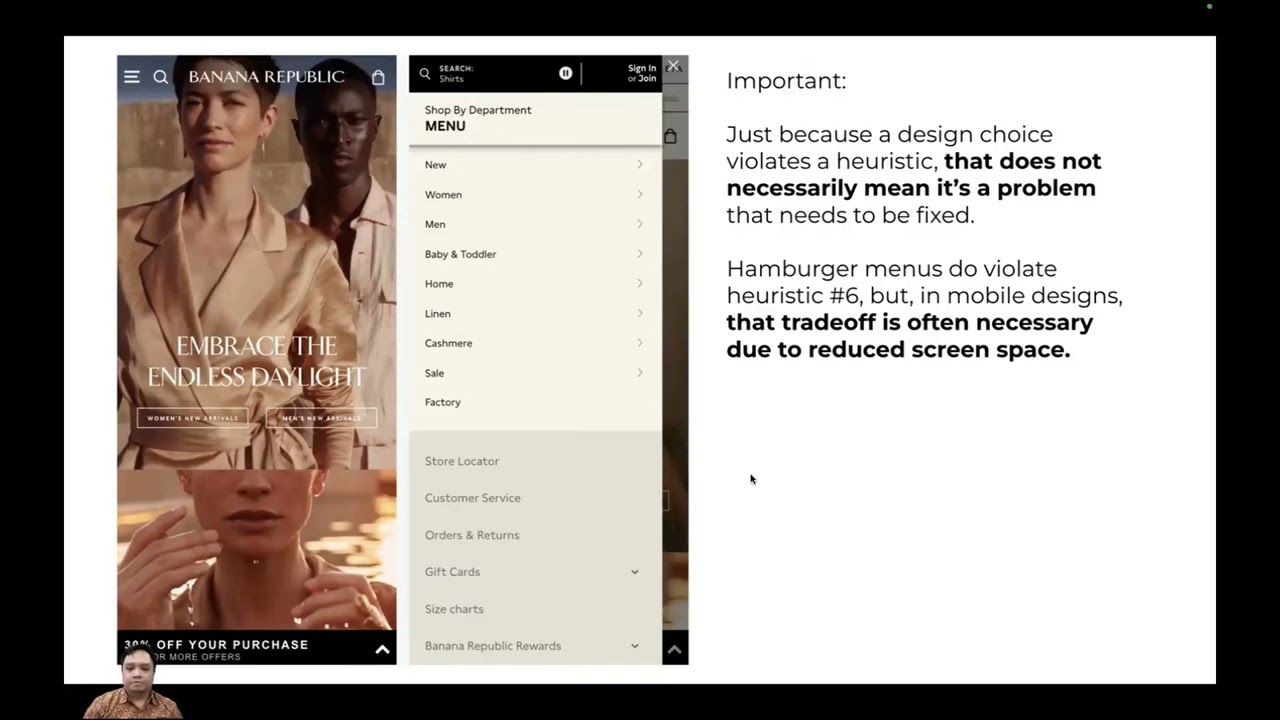Expand offers with the promo bar up arrow
Image resolution: width=1280 pixels, height=720 pixels.
tap(382, 650)
